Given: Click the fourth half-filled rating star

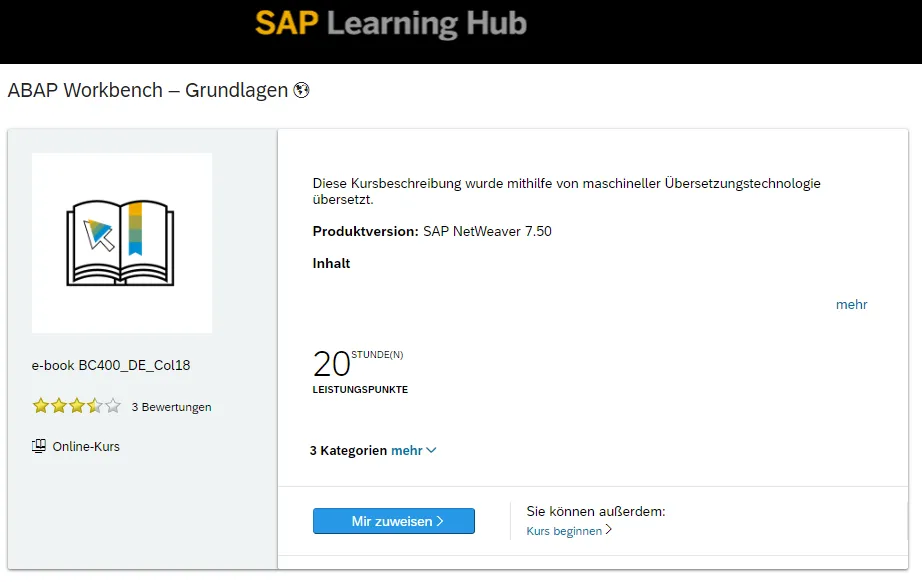Looking at the screenshot, I should click(95, 406).
